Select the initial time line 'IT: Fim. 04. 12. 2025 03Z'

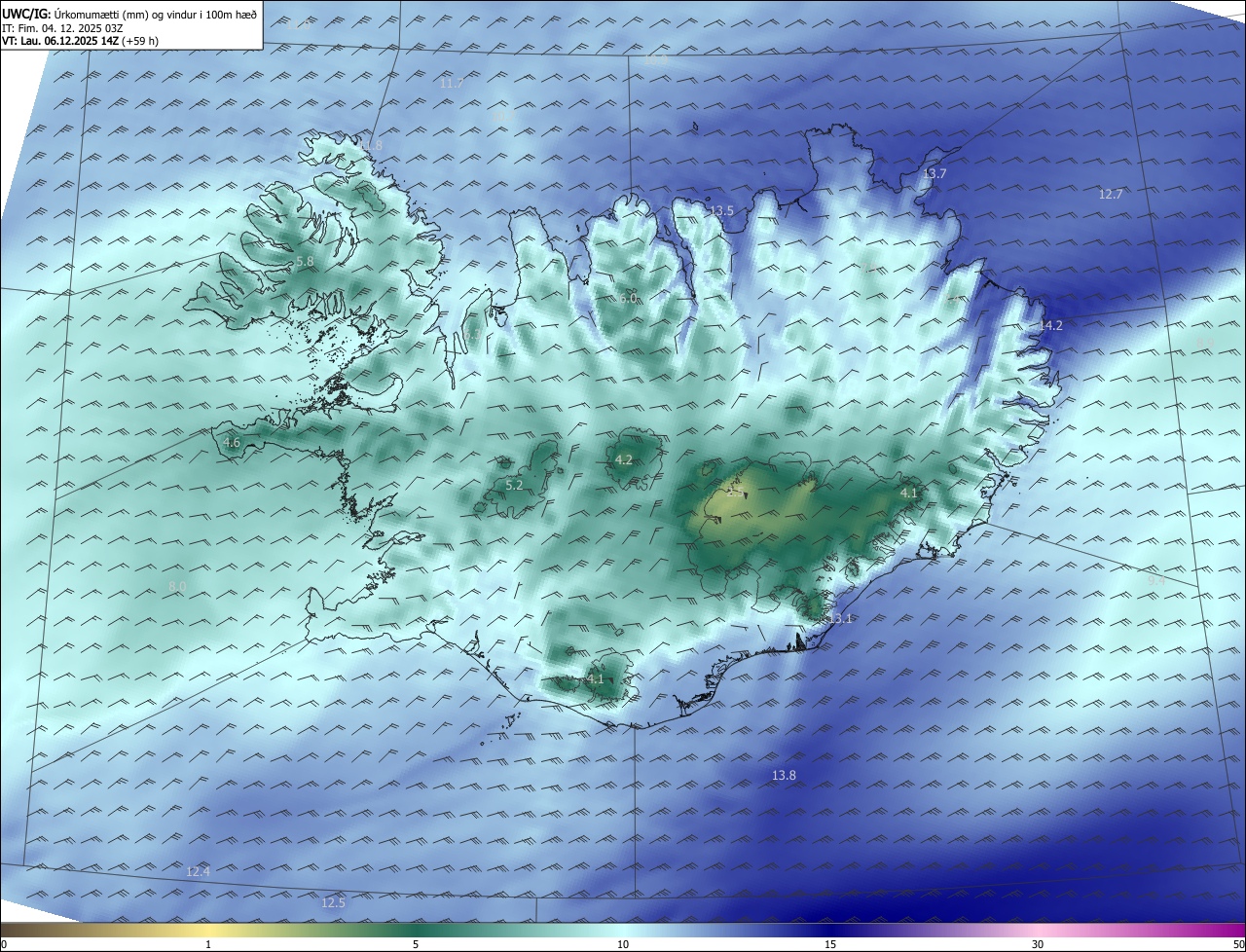(61, 28)
